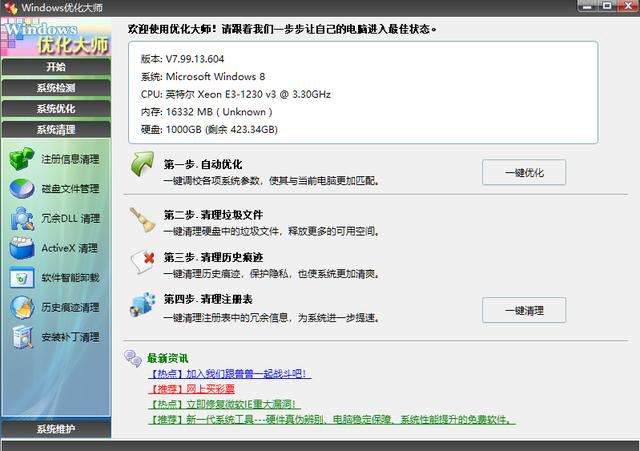The height and width of the screenshot is (451, 640).
Task: Open the 安装补丁清理 icon
Action: [22, 337]
